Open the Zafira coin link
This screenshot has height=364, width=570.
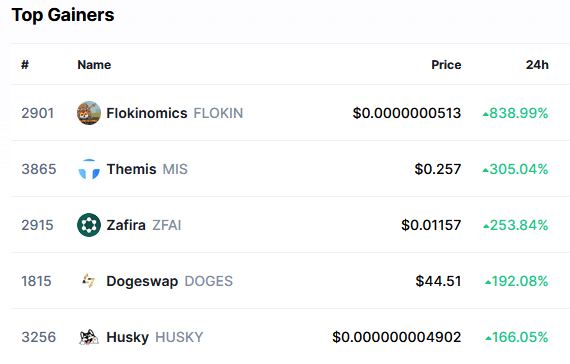126,225
